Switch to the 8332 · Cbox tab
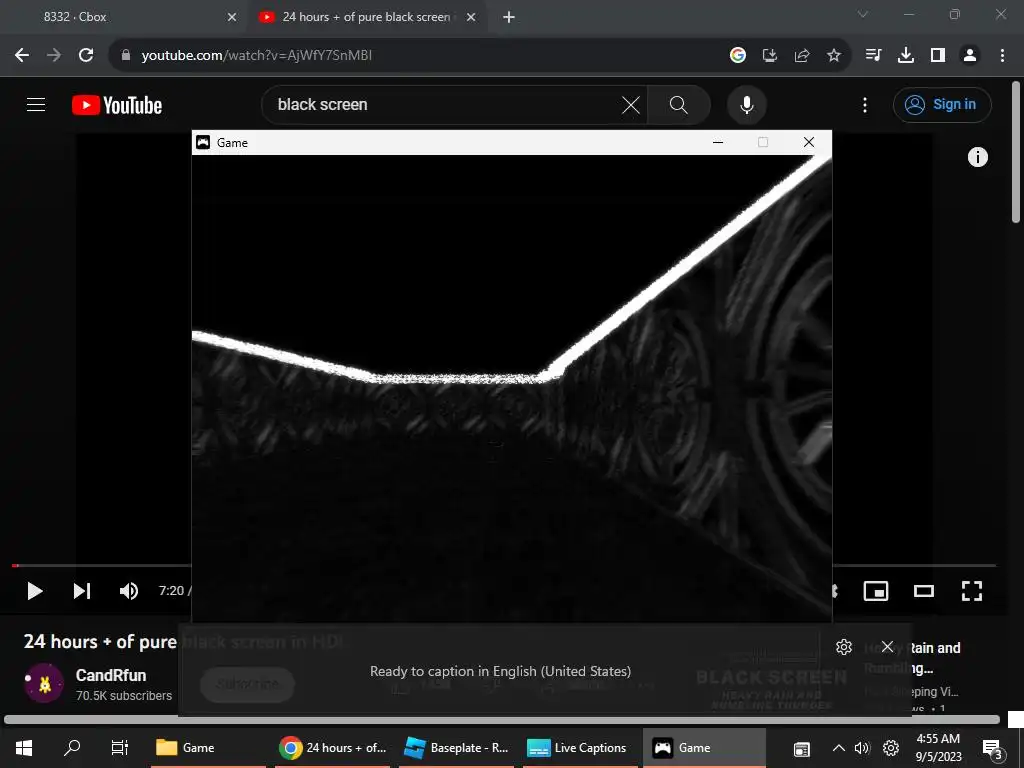The height and width of the screenshot is (768, 1024). (124, 17)
